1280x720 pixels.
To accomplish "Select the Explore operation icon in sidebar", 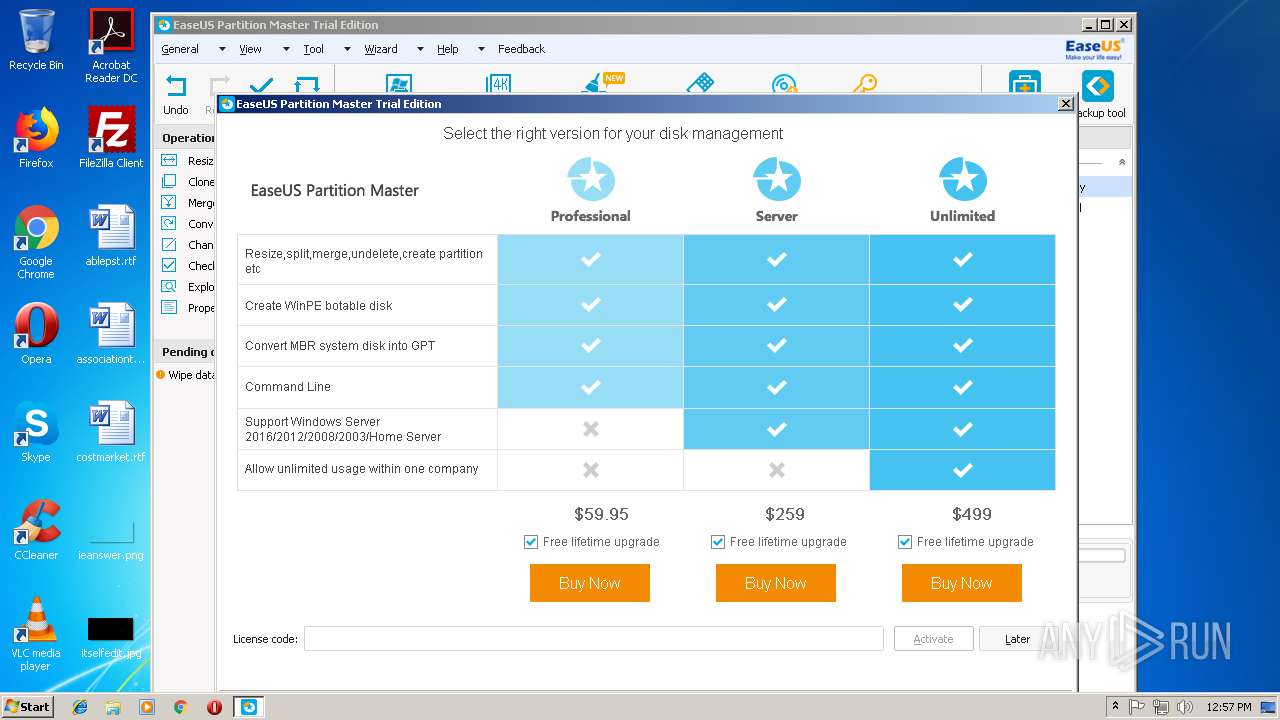I will 169,287.
